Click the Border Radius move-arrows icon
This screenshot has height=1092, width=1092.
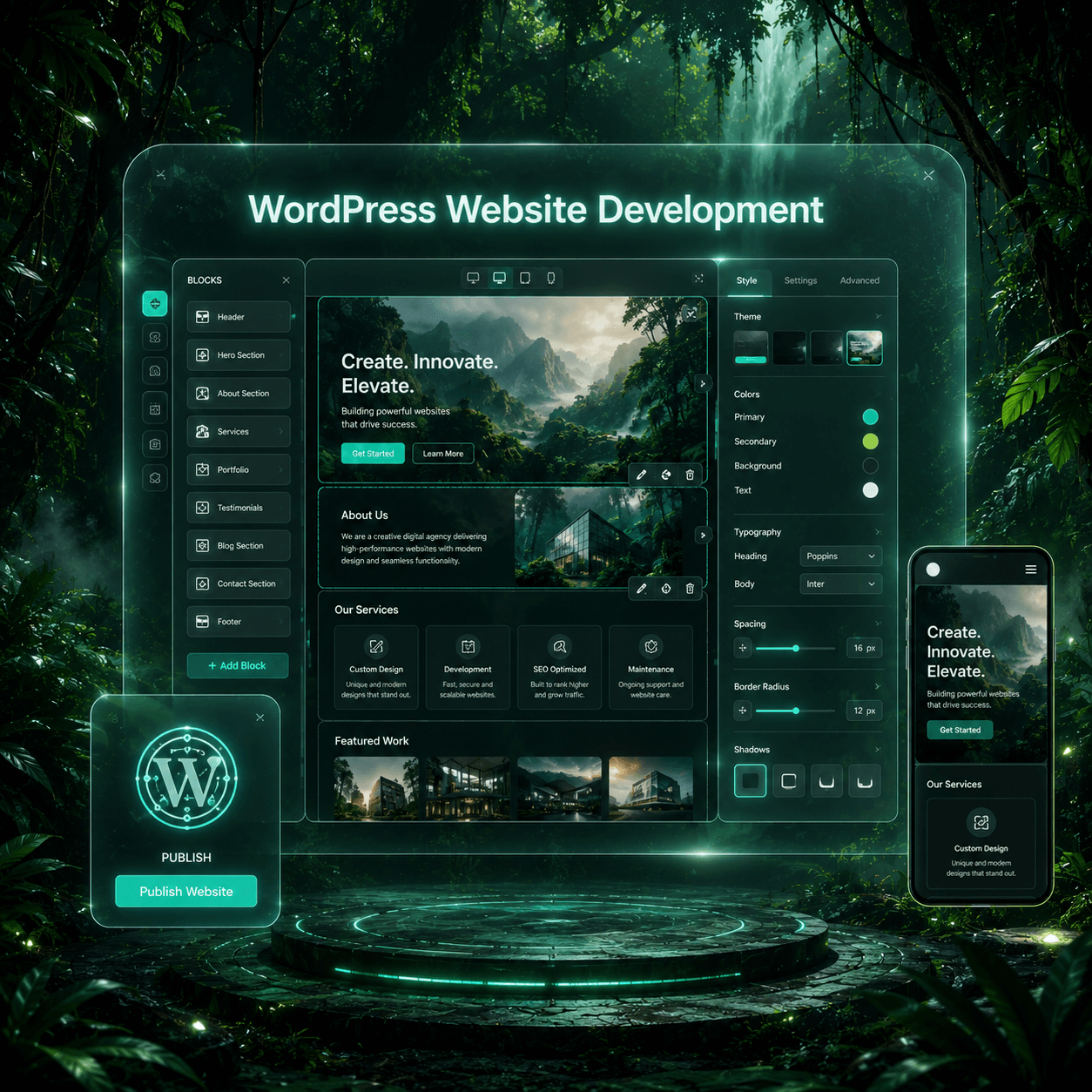[743, 711]
